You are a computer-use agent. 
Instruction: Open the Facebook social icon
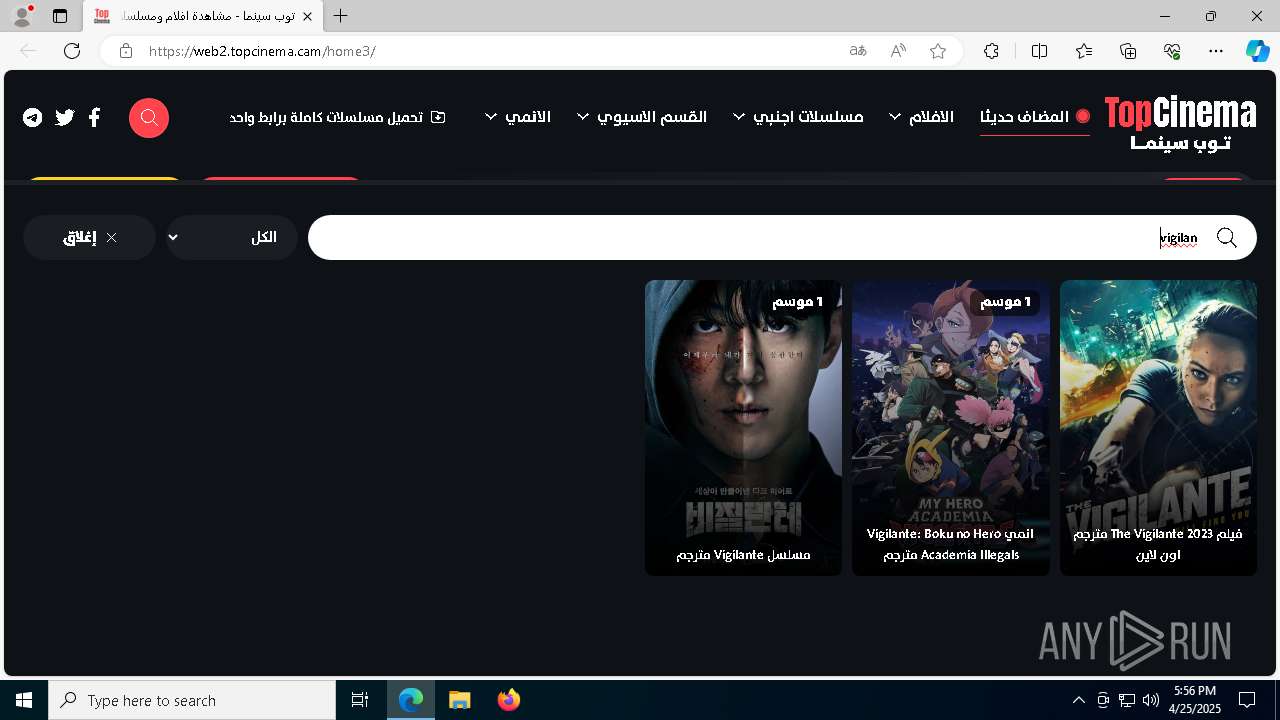pos(95,118)
